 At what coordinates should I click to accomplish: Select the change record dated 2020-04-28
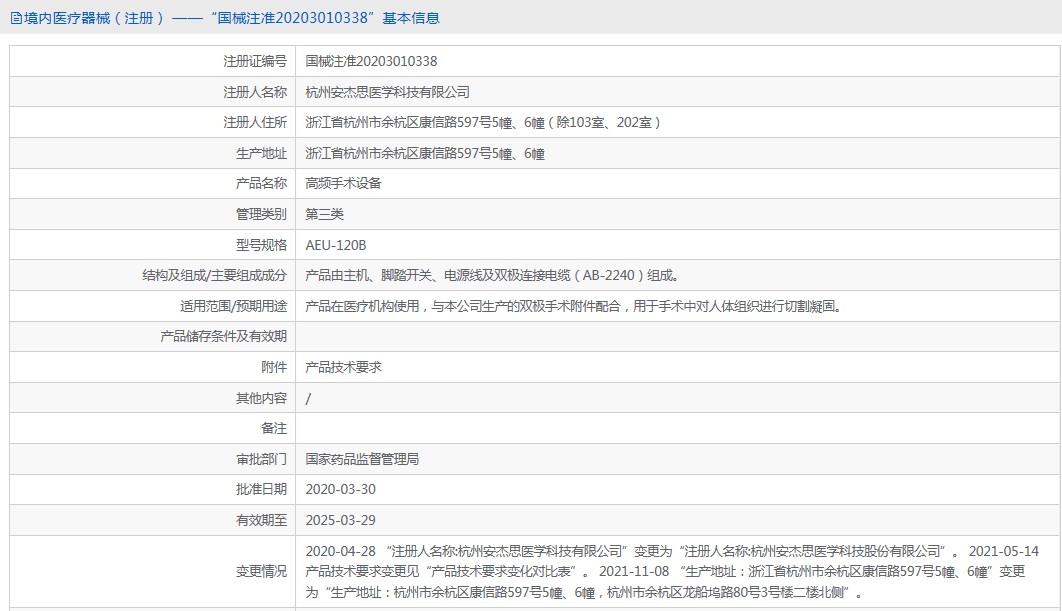[x=633, y=551]
